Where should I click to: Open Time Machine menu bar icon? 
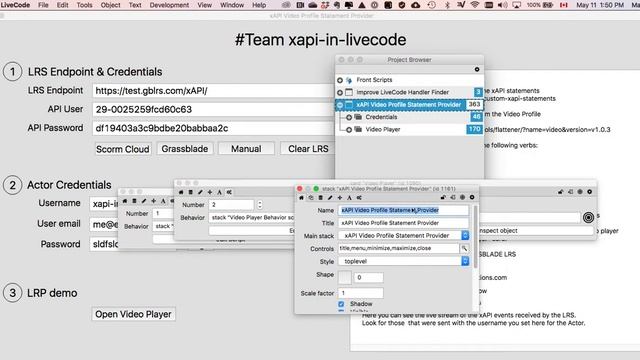pyautogui.click(x=432, y=5)
